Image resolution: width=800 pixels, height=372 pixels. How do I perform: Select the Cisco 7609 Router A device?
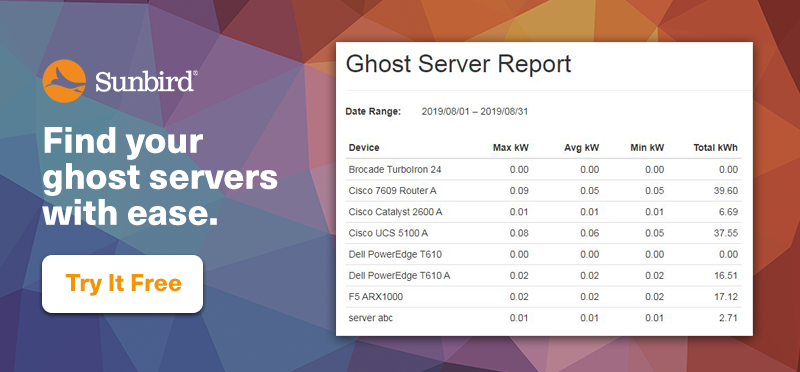coord(392,191)
